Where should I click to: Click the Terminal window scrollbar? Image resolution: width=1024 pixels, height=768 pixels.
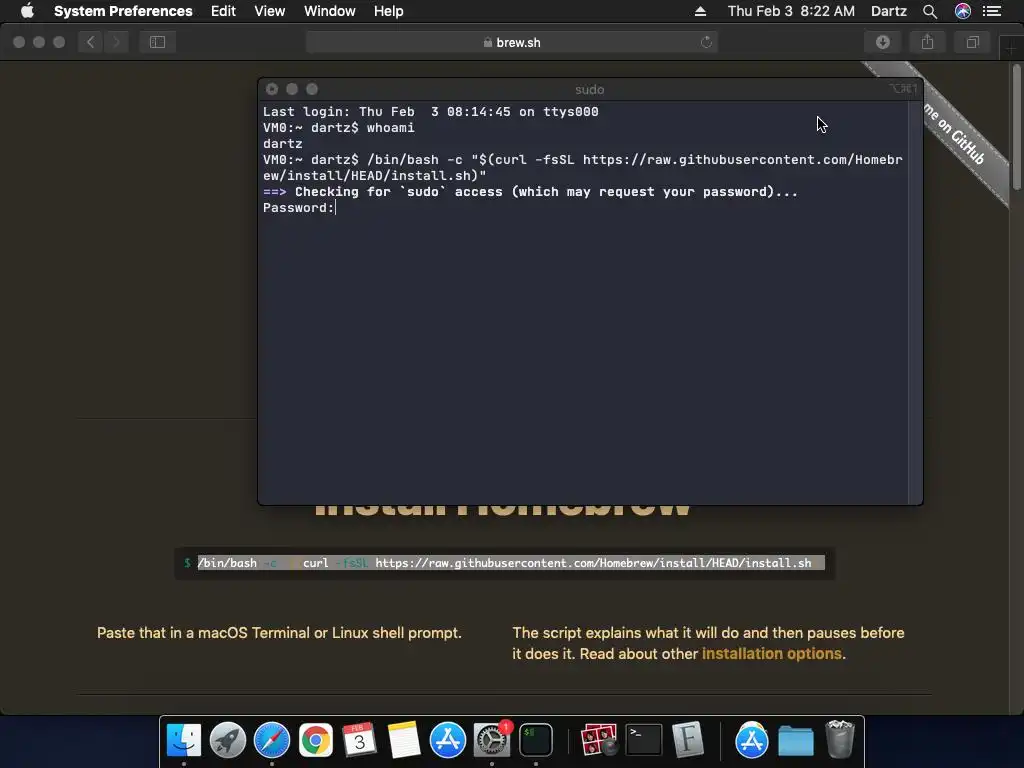click(915, 302)
